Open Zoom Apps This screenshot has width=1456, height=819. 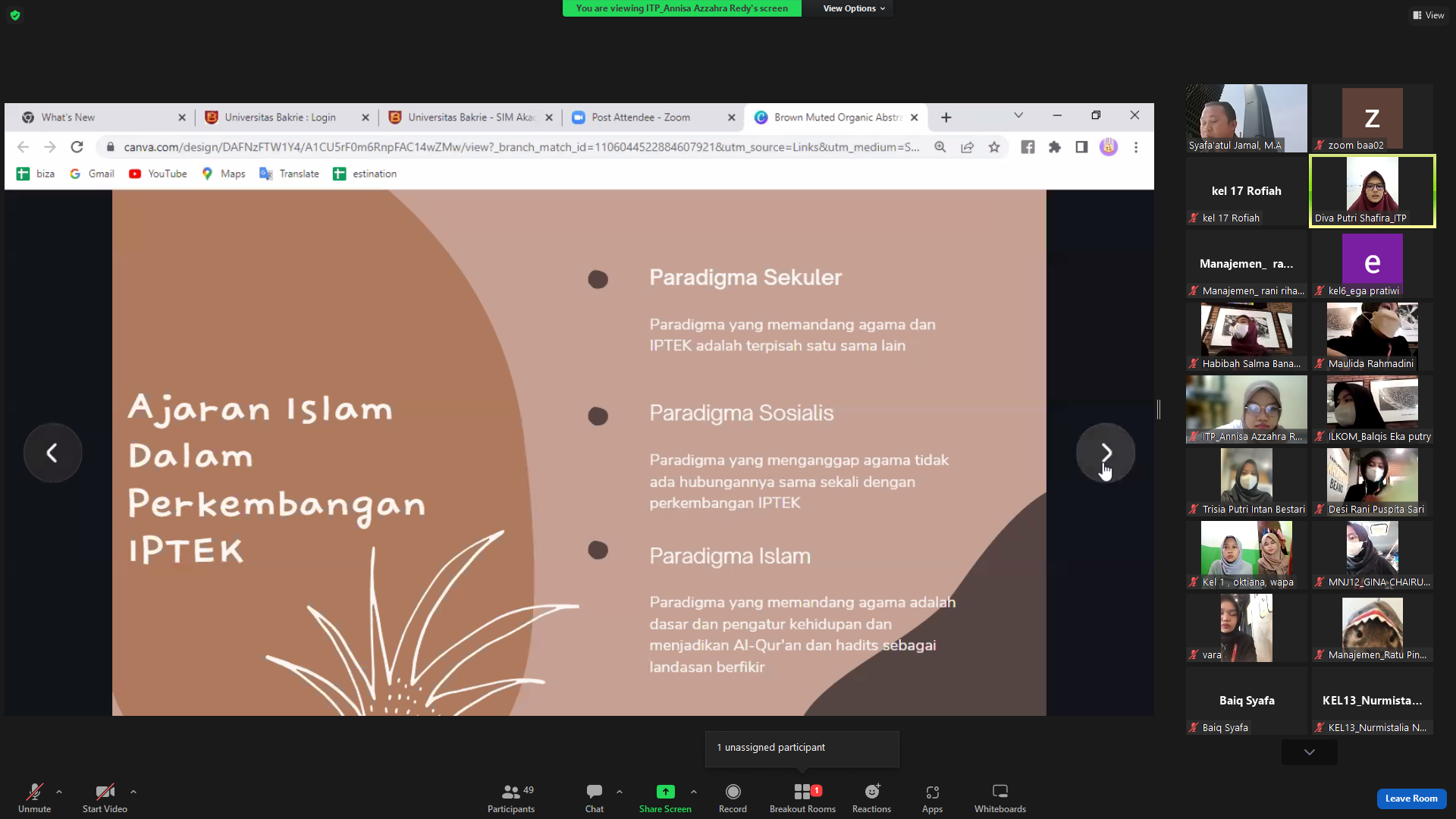[932, 798]
